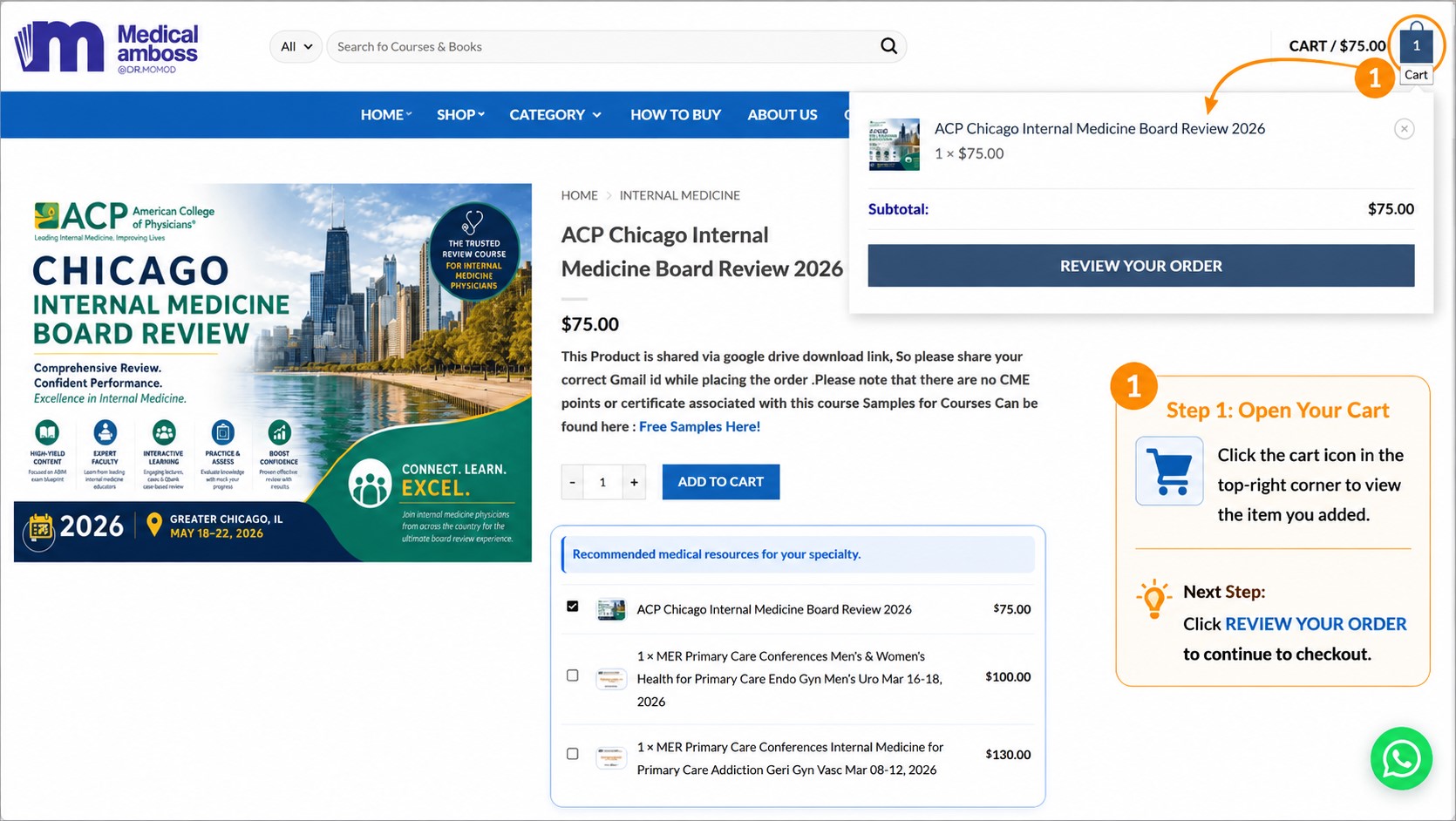1456x821 pixels.
Task: Click the CART / $75.00 header link
Action: [1337, 45]
